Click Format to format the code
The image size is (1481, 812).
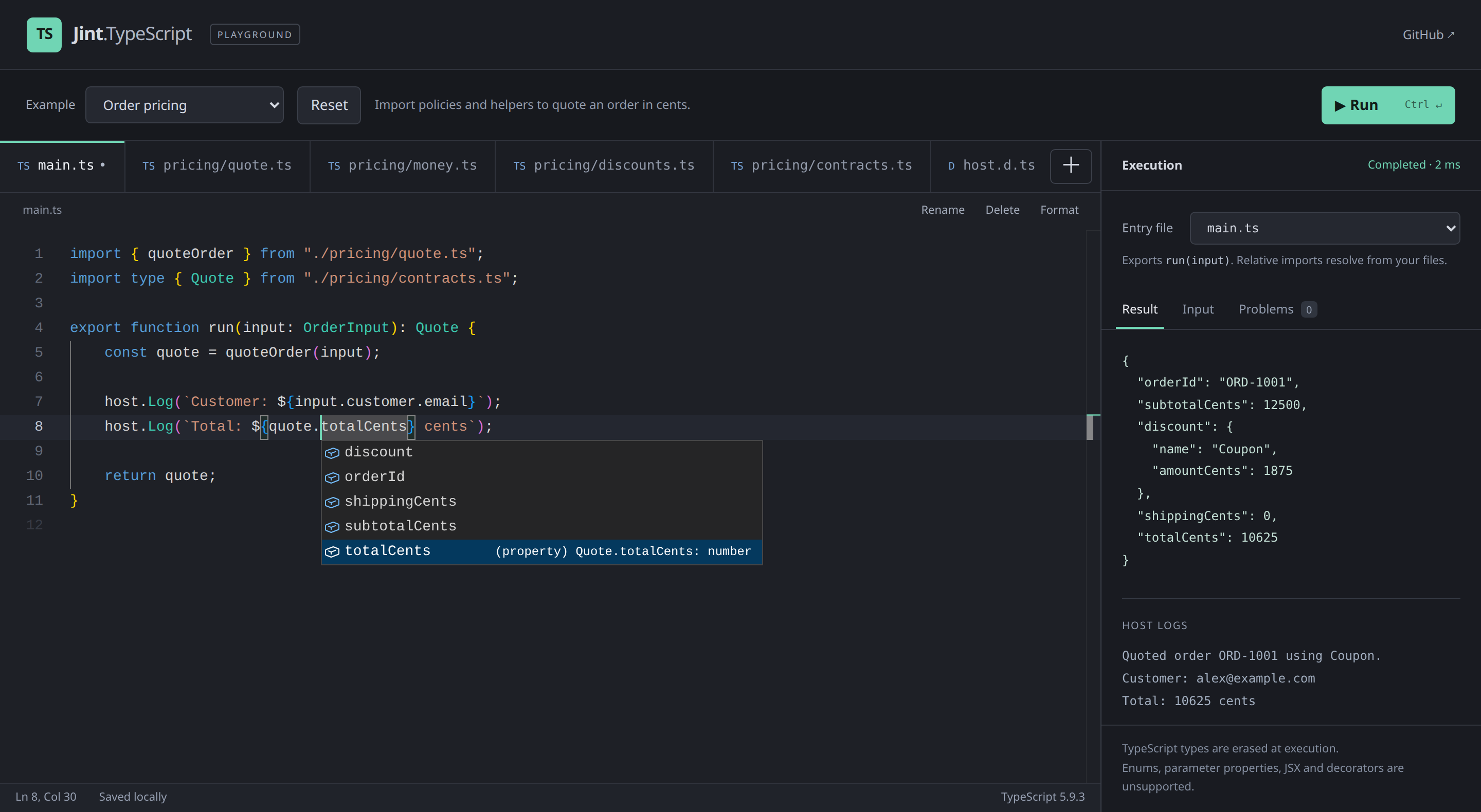tap(1059, 210)
